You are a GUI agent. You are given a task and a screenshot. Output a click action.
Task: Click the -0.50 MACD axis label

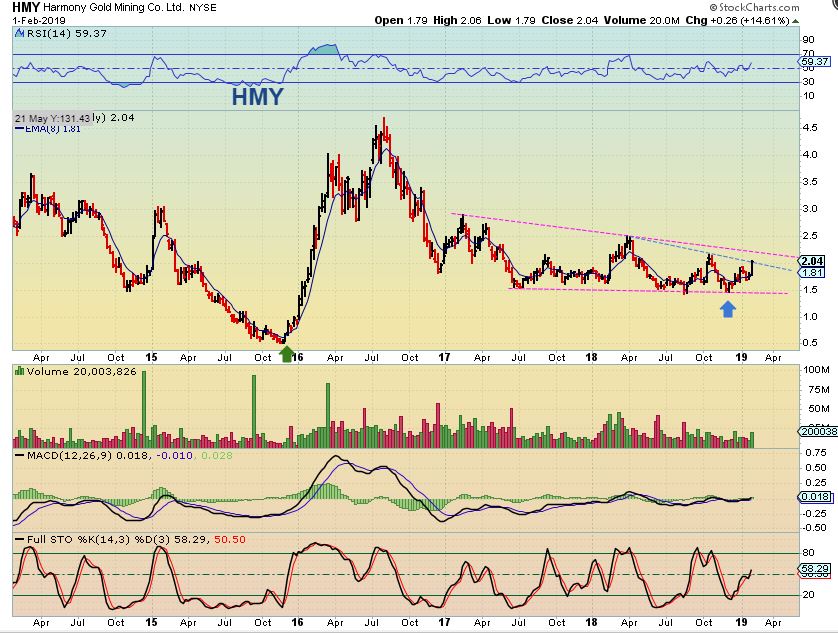point(814,528)
